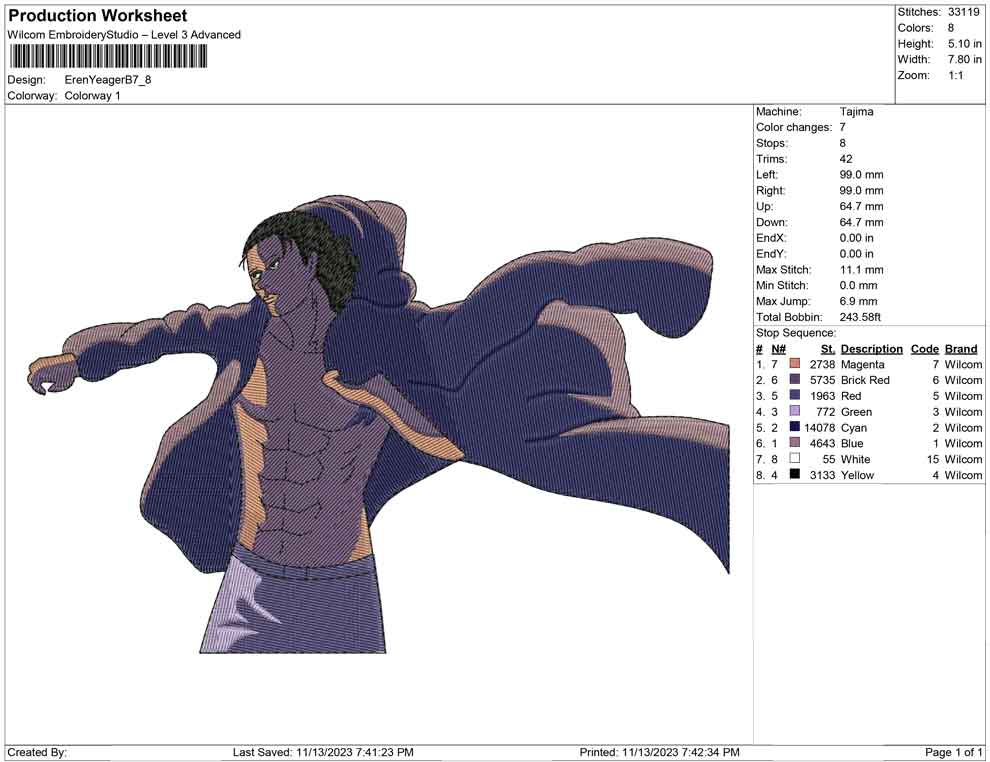The width and height of the screenshot is (990, 762).
Task: Sort by the Code column header
Action: pos(925,348)
